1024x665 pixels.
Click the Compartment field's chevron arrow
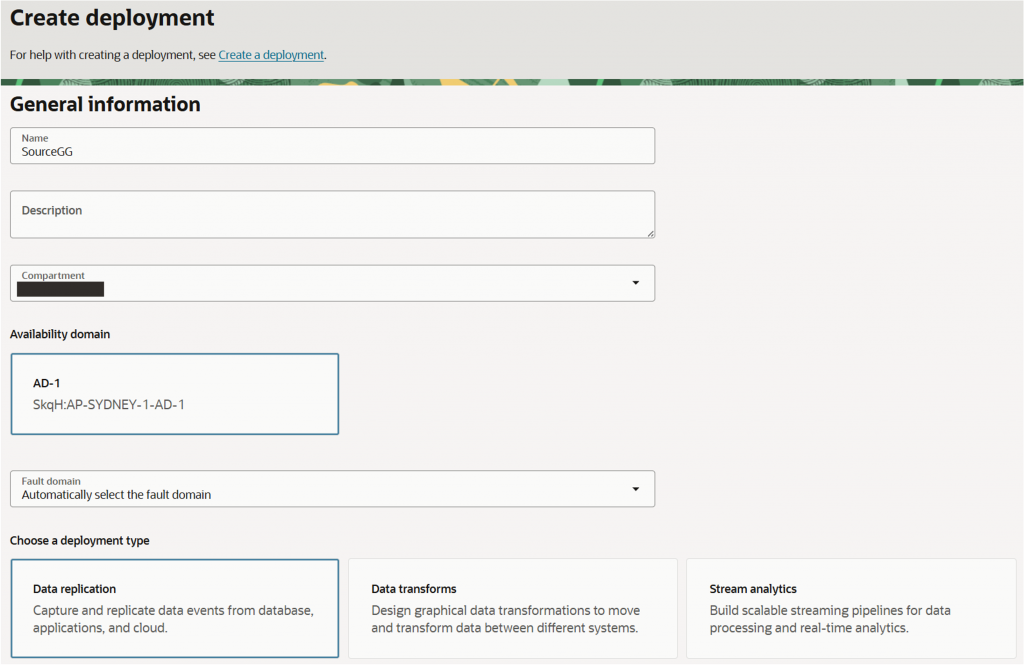pos(635,283)
